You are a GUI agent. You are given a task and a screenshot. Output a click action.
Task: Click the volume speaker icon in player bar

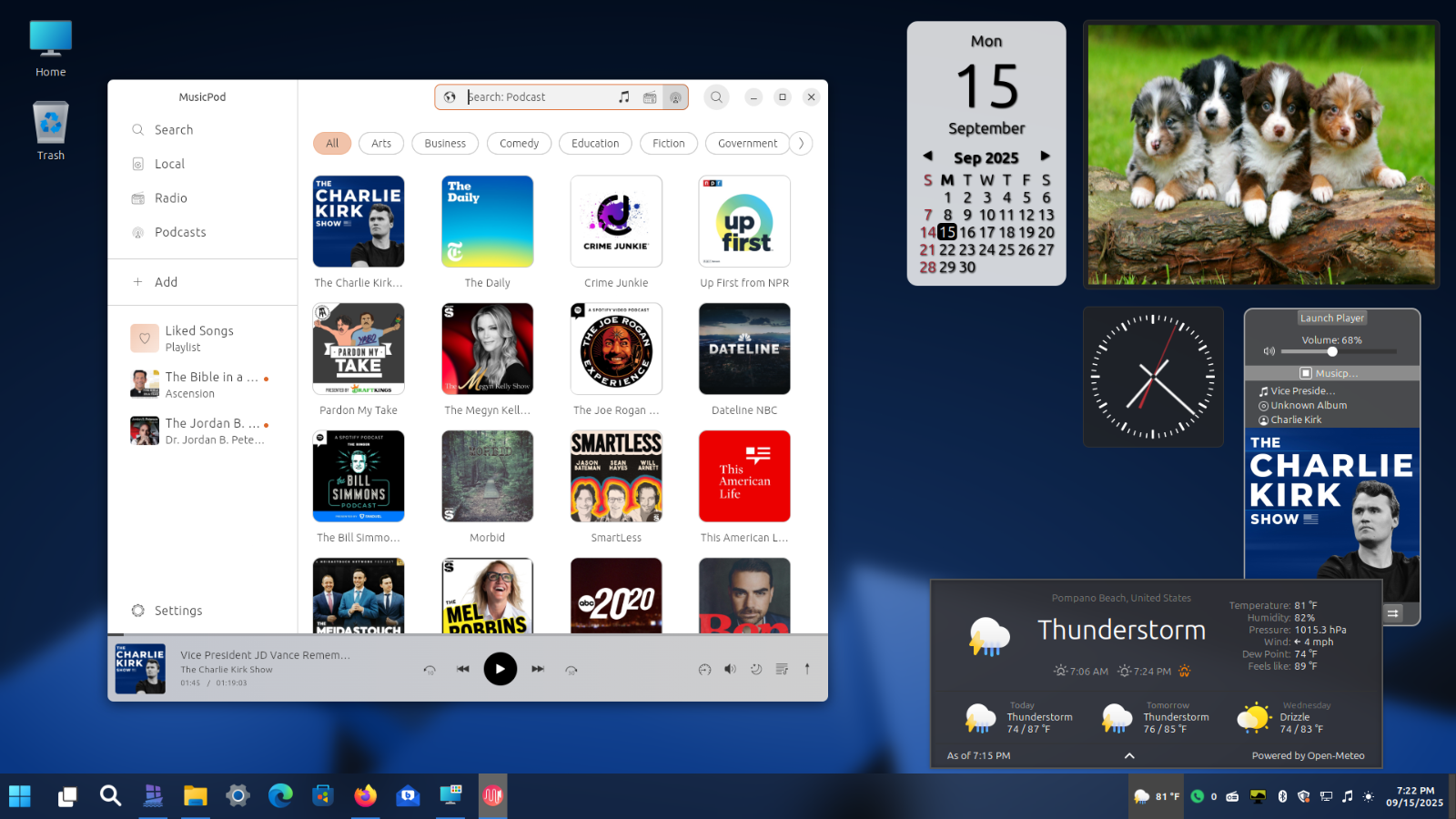[x=730, y=670]
